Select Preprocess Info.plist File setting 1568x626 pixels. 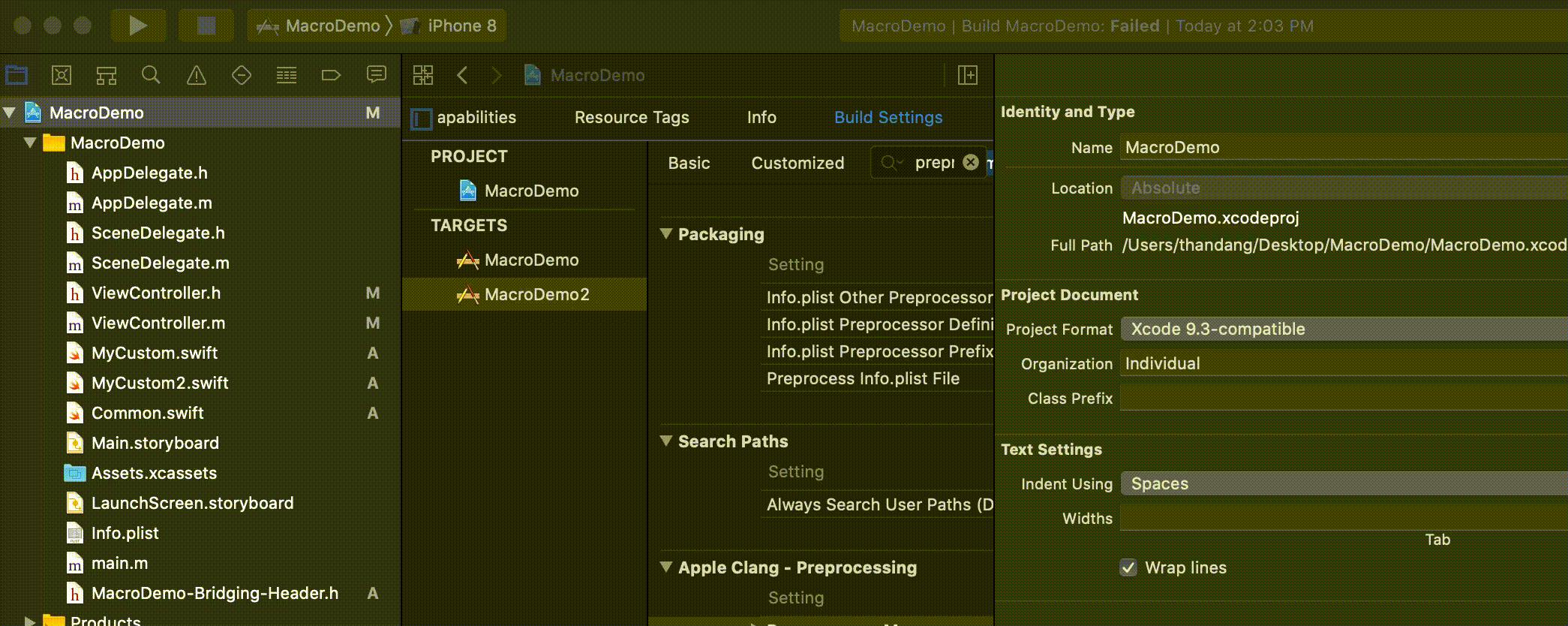863,378
